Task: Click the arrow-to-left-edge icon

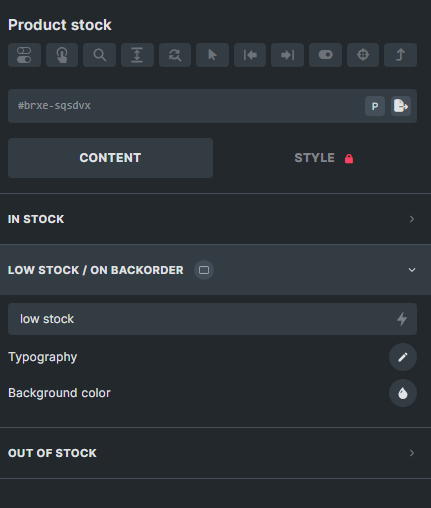Action: [x=250, y=55]
